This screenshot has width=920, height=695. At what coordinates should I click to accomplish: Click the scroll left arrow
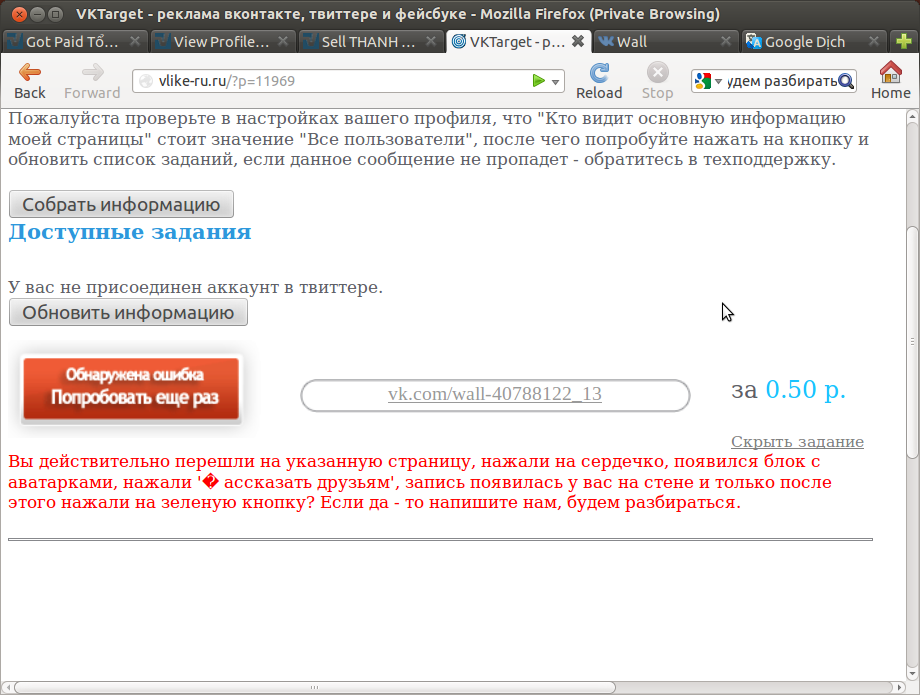tap(8, 687)
